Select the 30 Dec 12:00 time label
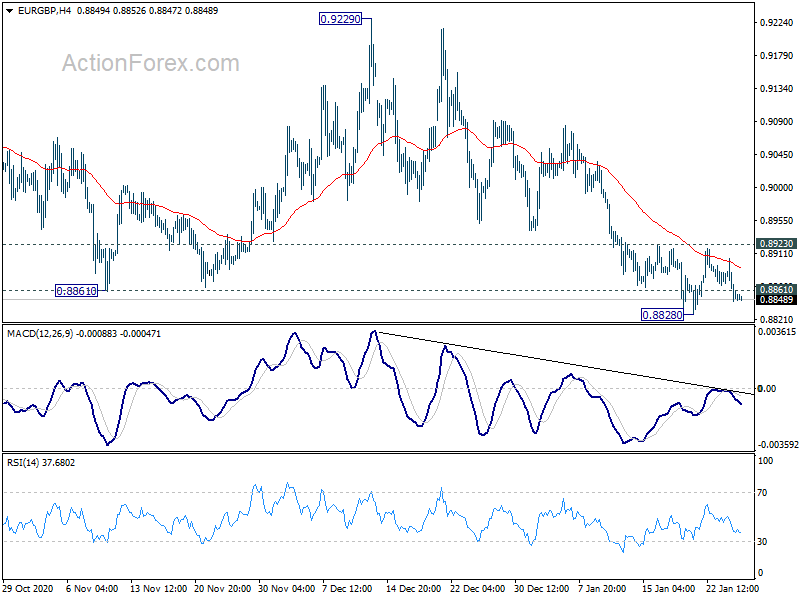This screenshot has width=800, height=600. click(x=541, y=589)
